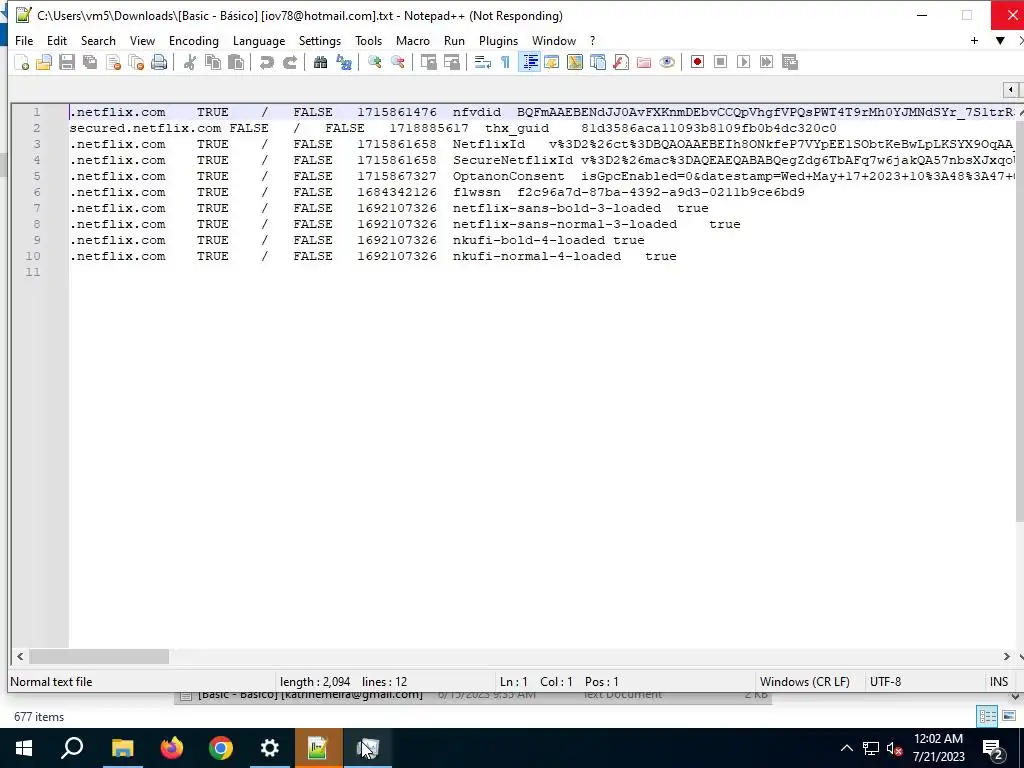Viewport: 1024px width, 768px height.
Task: Click the macro Playback icon
Action: tap(743, 62)
